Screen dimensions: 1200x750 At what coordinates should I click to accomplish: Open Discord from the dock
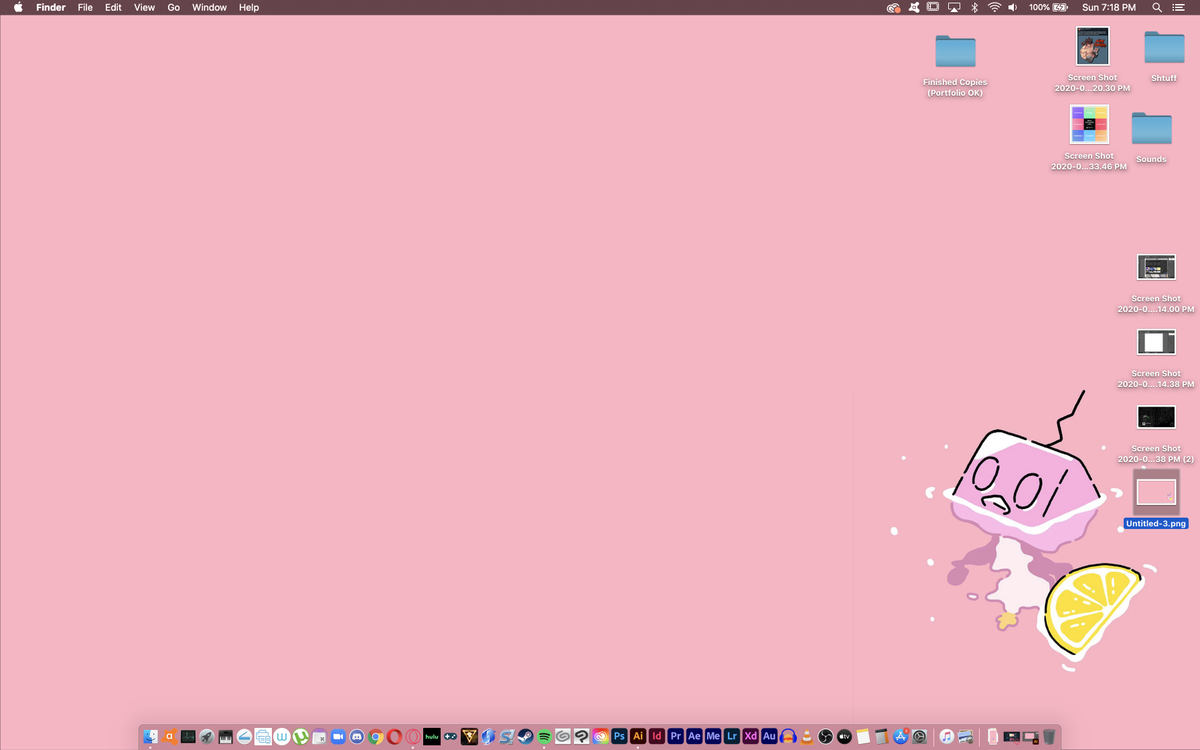coord(357,737)
